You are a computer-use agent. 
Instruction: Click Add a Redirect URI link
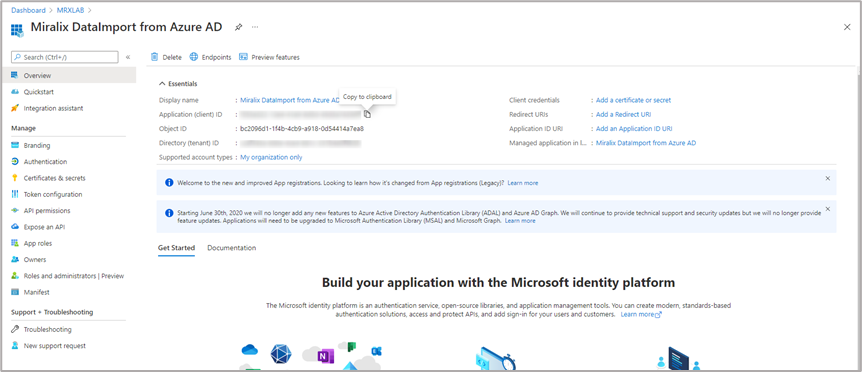coord(623,114)
